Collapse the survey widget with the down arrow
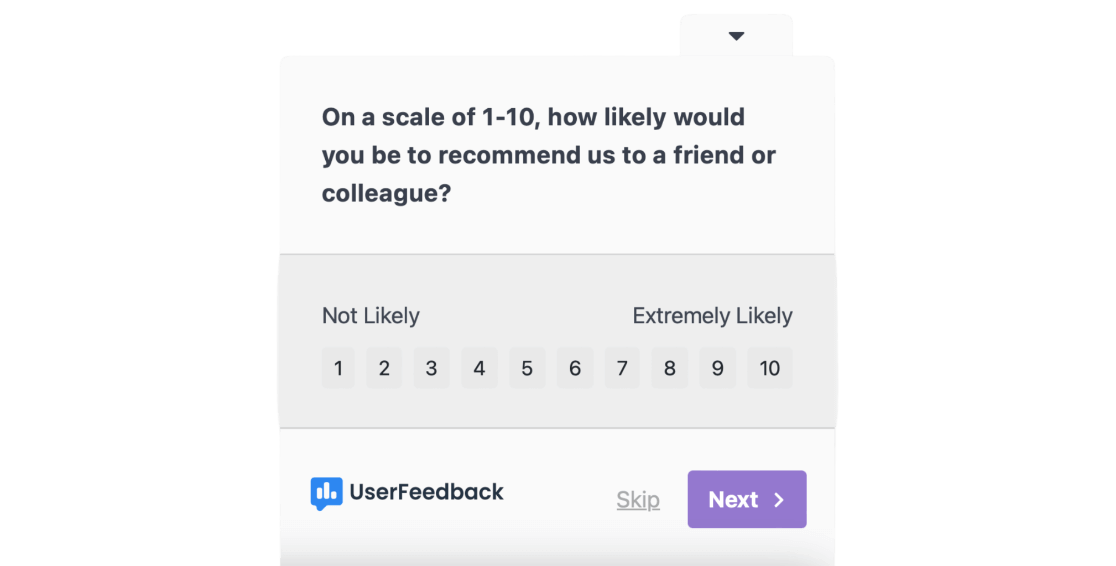 click(737, 36)
